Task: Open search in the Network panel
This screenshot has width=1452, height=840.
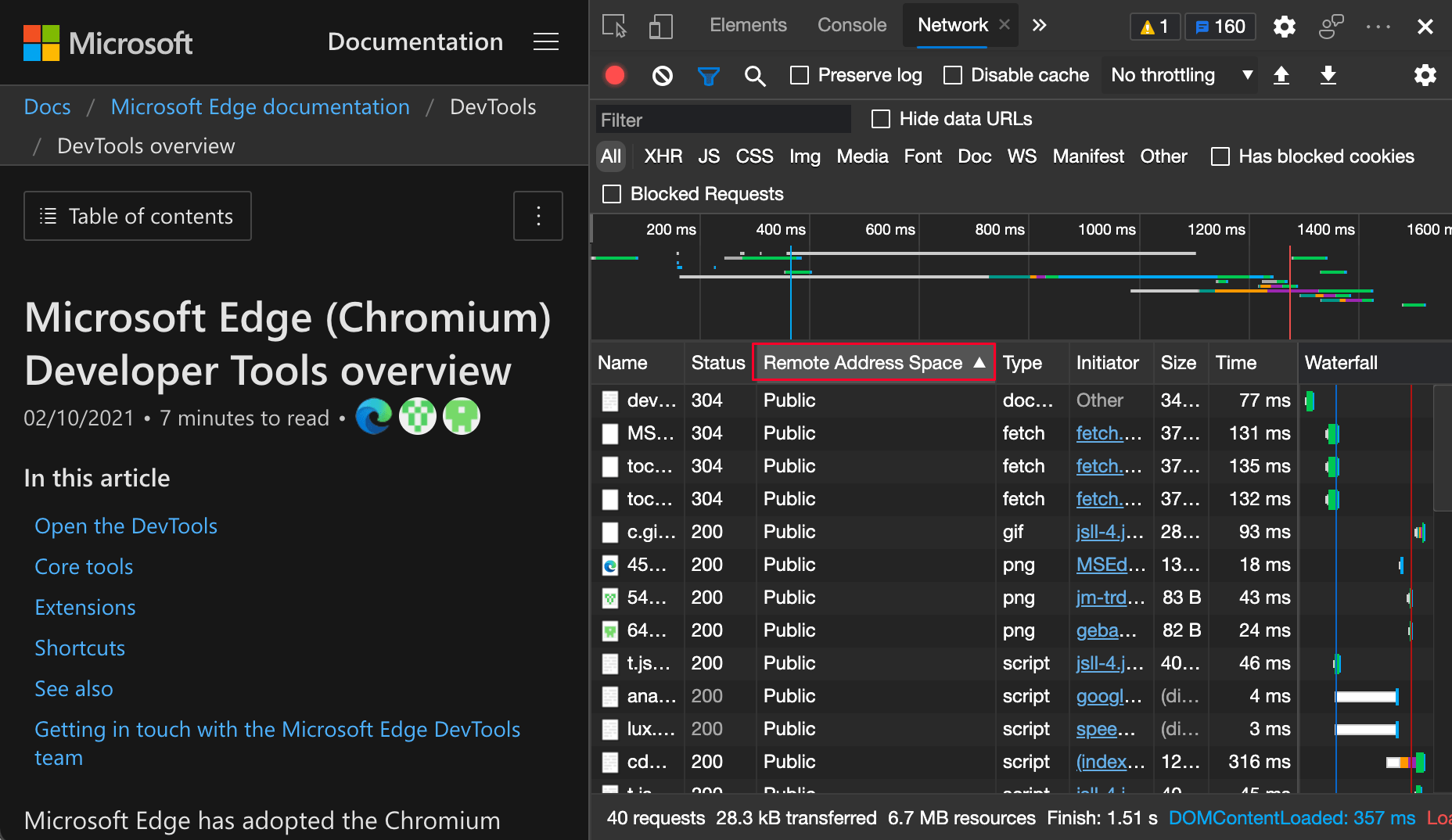Action: pyautogui.click(x=755, y=75)
